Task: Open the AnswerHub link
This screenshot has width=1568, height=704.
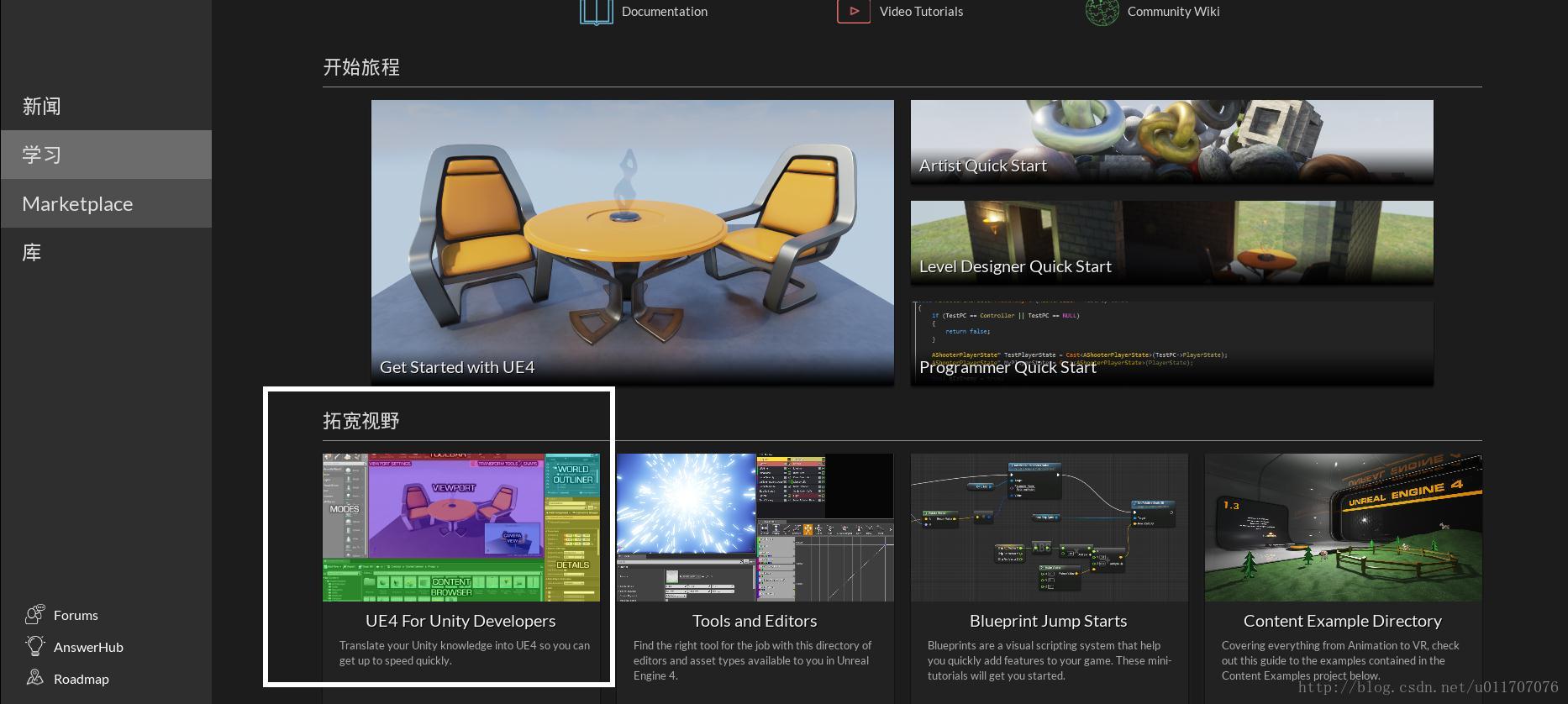Action: pyautogui.click(x=88, y=647)
